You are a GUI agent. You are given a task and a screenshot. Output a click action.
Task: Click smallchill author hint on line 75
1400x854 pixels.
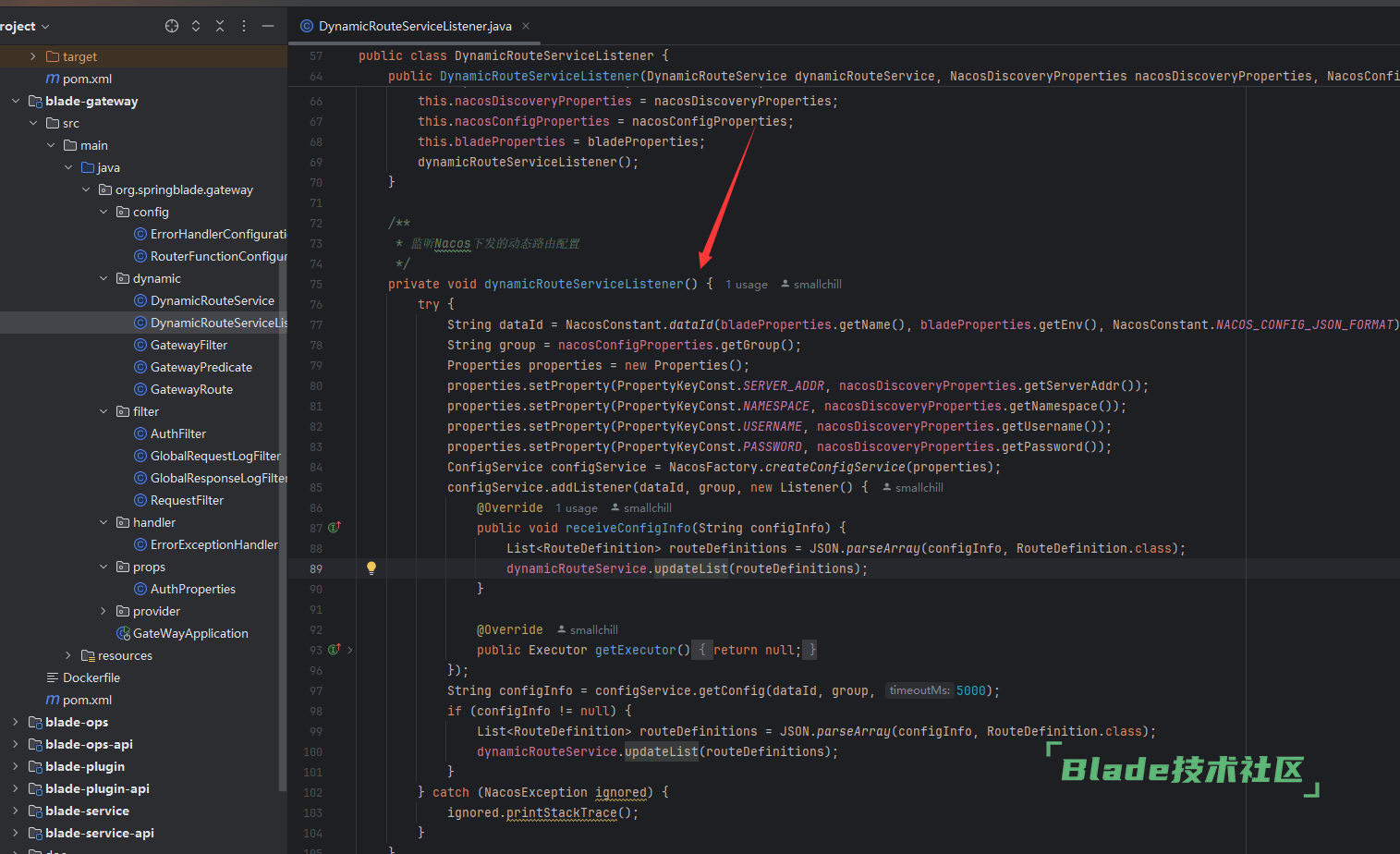[811, 285]
